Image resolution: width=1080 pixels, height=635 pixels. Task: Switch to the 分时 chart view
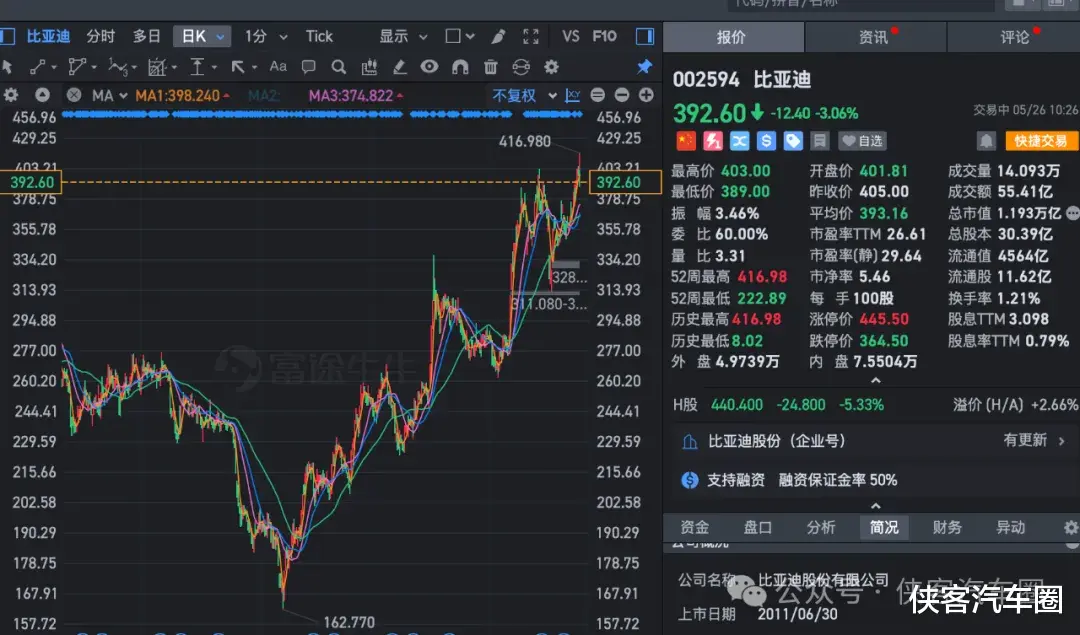point(101,37)
